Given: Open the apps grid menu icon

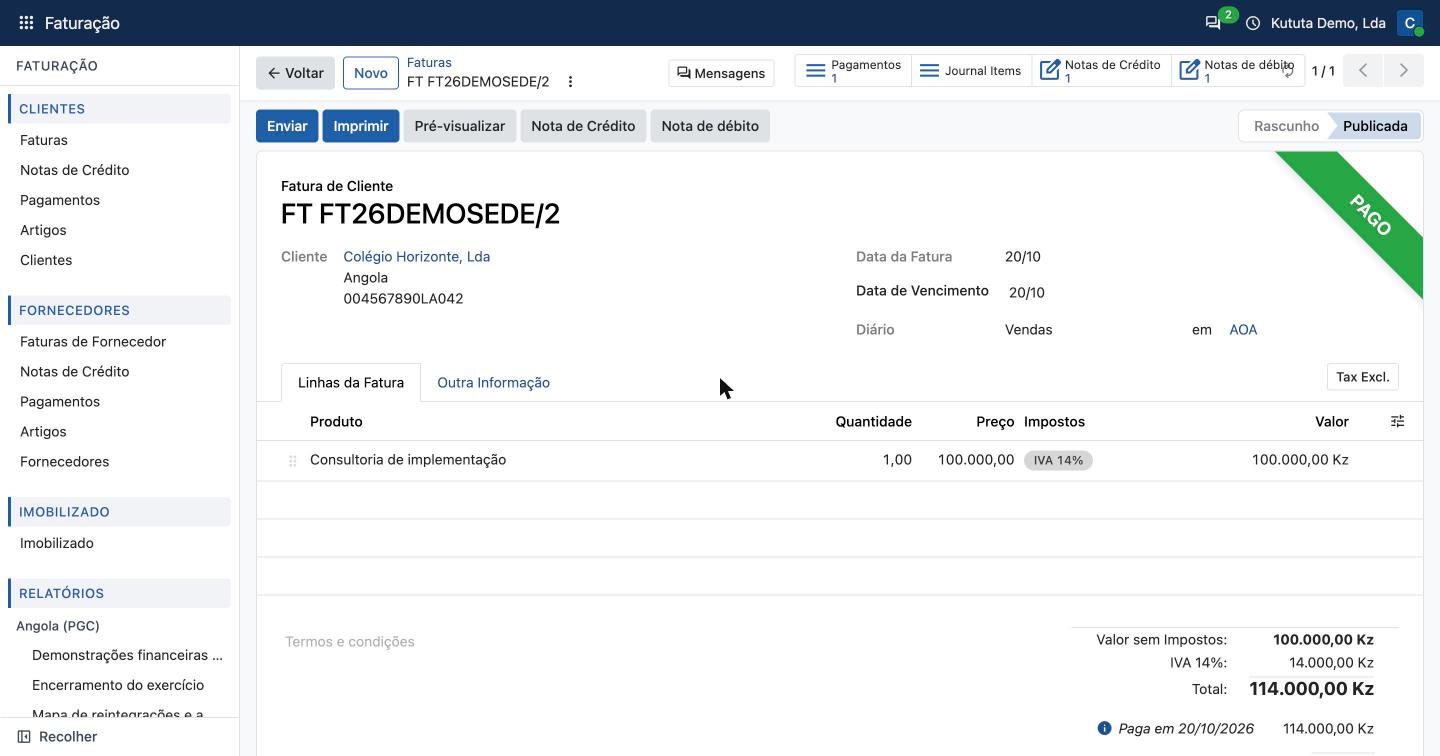Looking at the screenshot, I should [x=26, y=23].
